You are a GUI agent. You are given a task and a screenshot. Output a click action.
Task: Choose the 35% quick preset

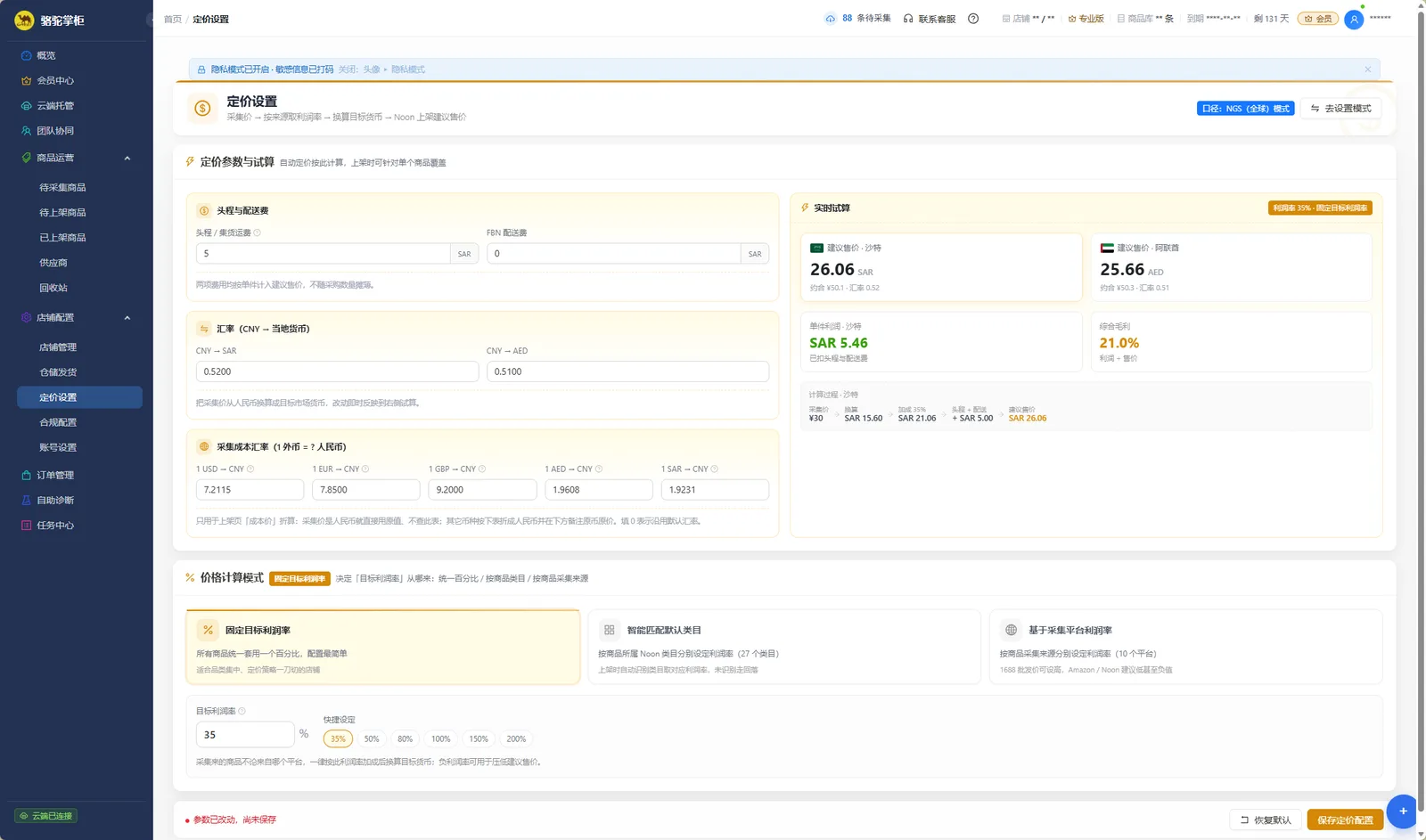[338, 738]
